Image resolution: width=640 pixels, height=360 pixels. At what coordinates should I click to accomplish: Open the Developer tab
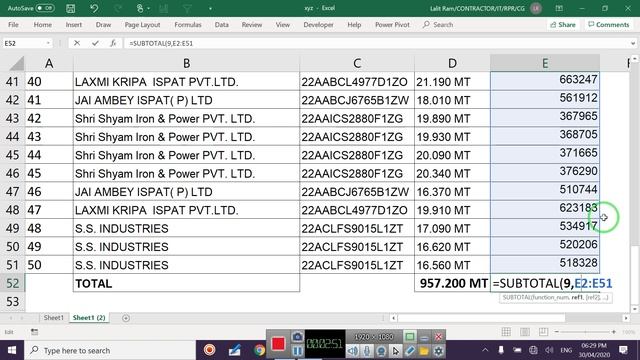318,24
